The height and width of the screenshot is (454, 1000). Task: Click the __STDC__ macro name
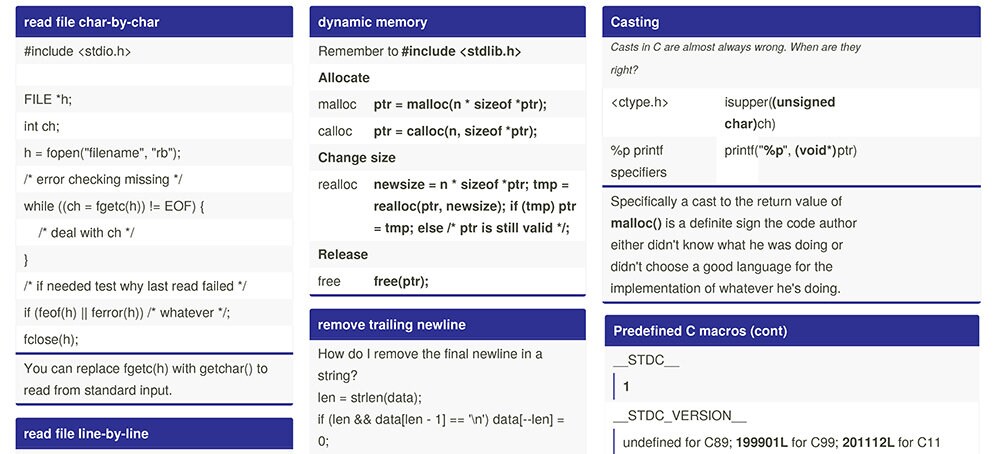pos(645,360)
